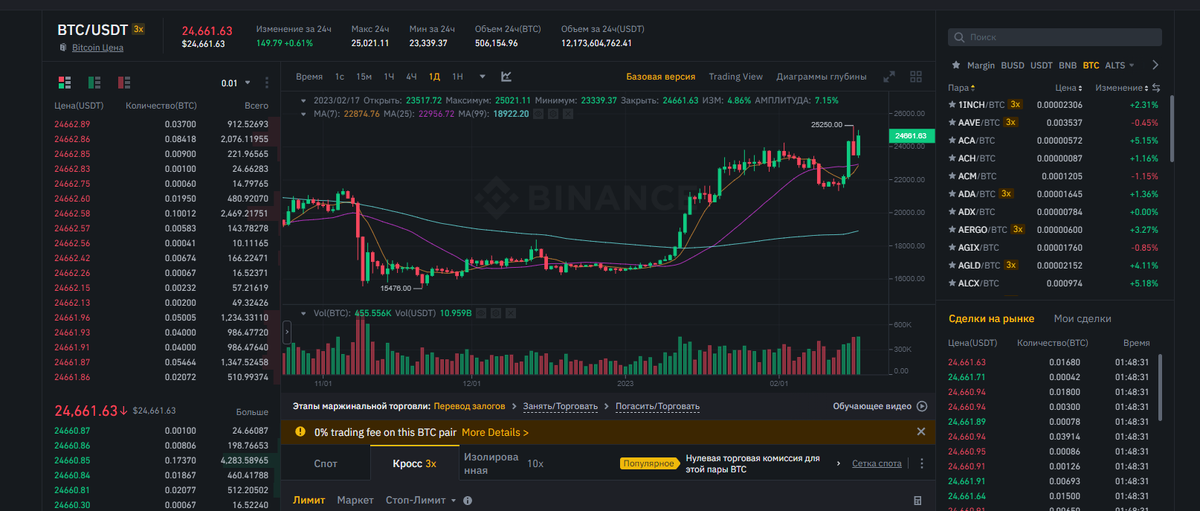
Task: Open the Спот trading tab
Action: click(x=325, y=464)
